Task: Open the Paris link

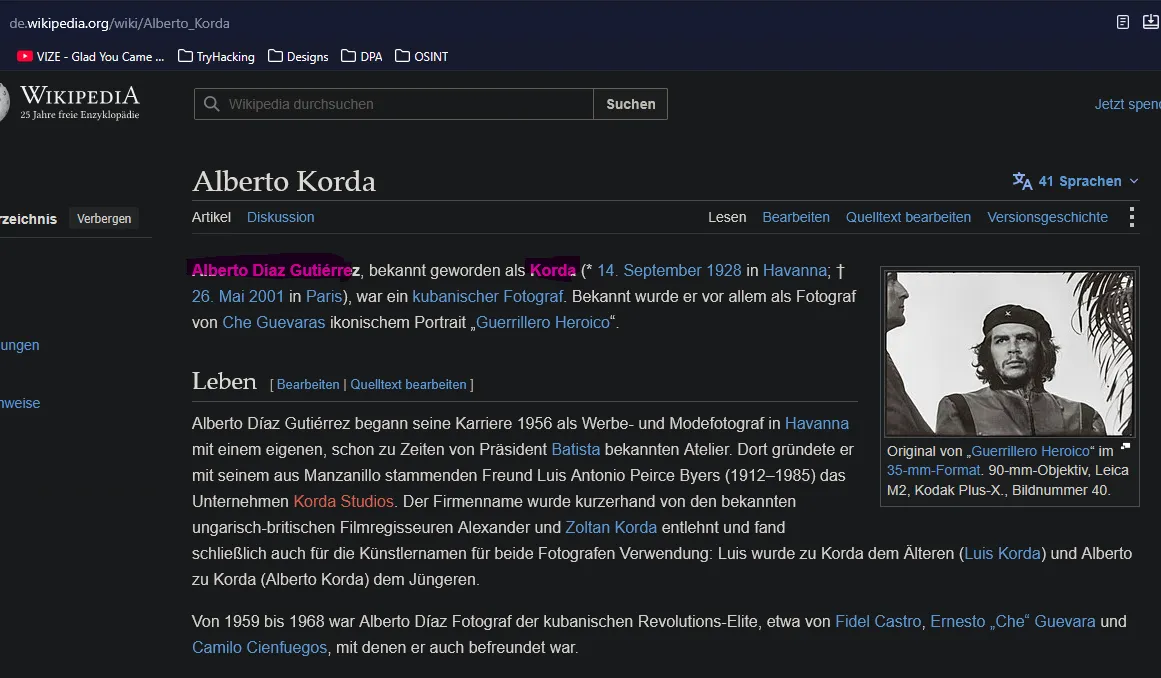Action: point(324,296)
